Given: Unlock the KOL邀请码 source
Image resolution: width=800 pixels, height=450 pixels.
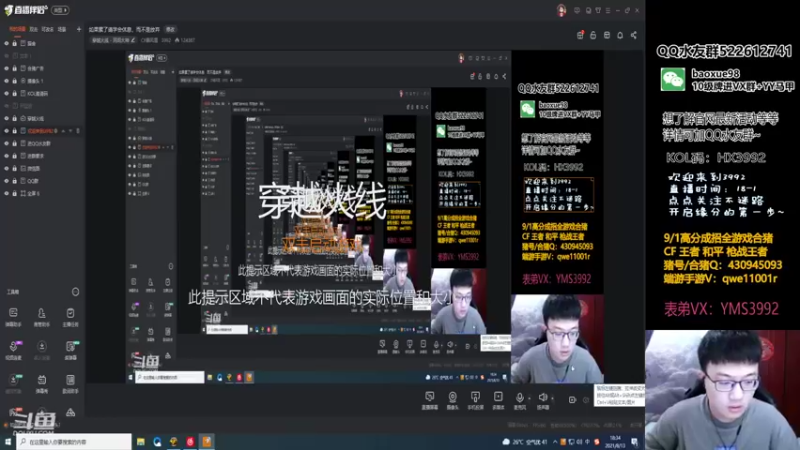Looking at the screenshot, I should [14, 93].
